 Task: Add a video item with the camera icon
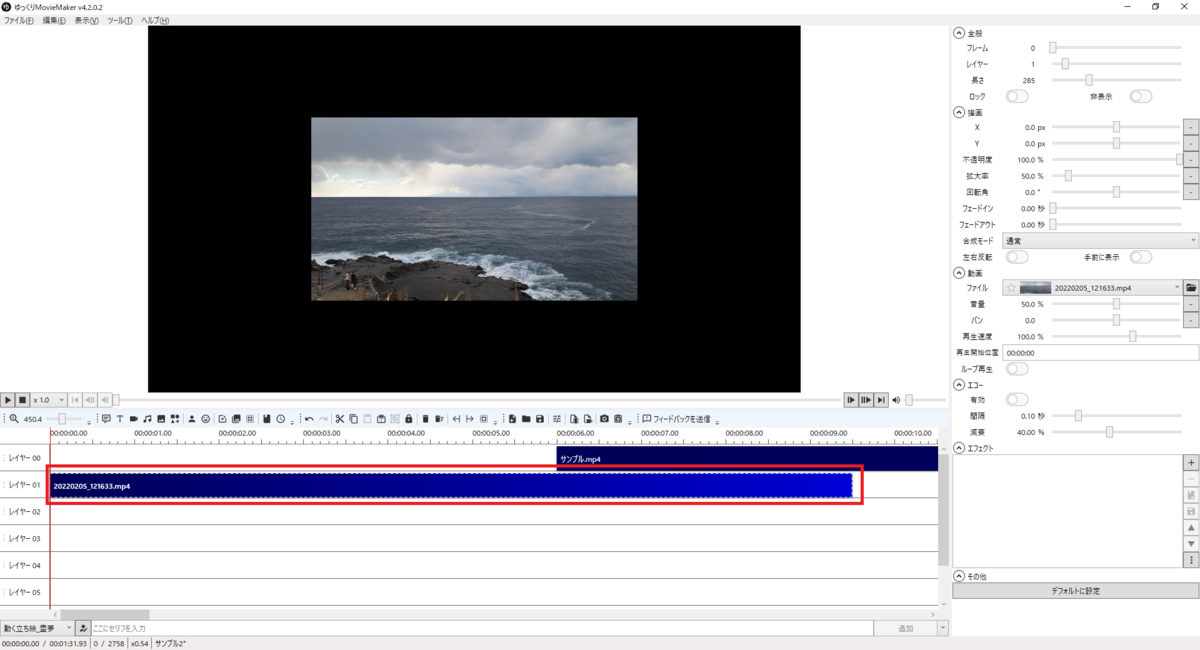[133, 418]
